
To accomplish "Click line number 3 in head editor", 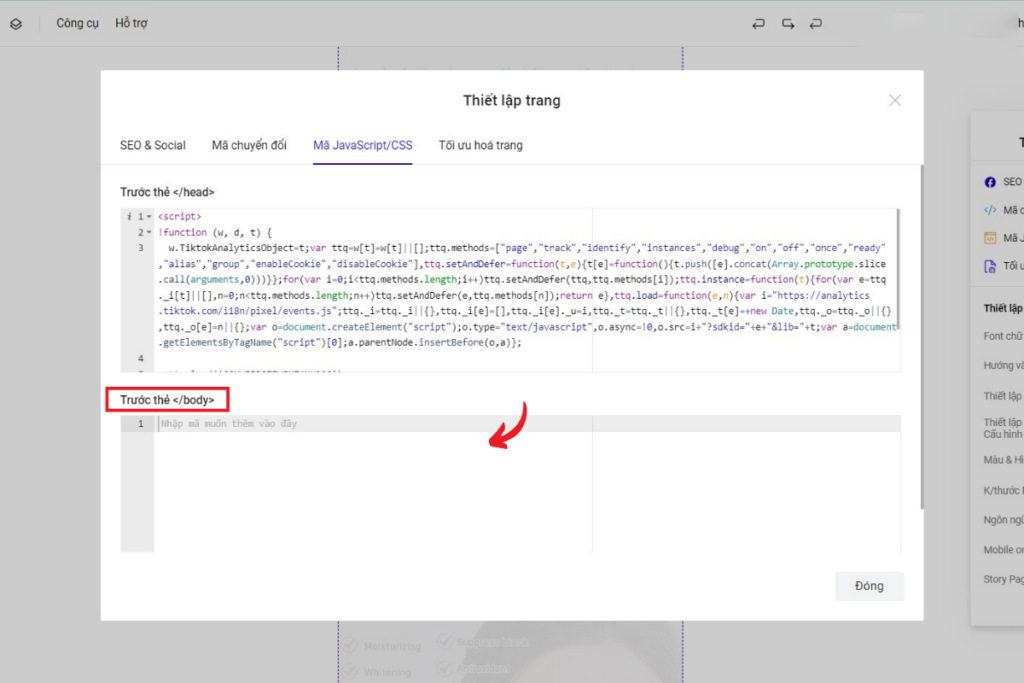I will tap(140, 248).
